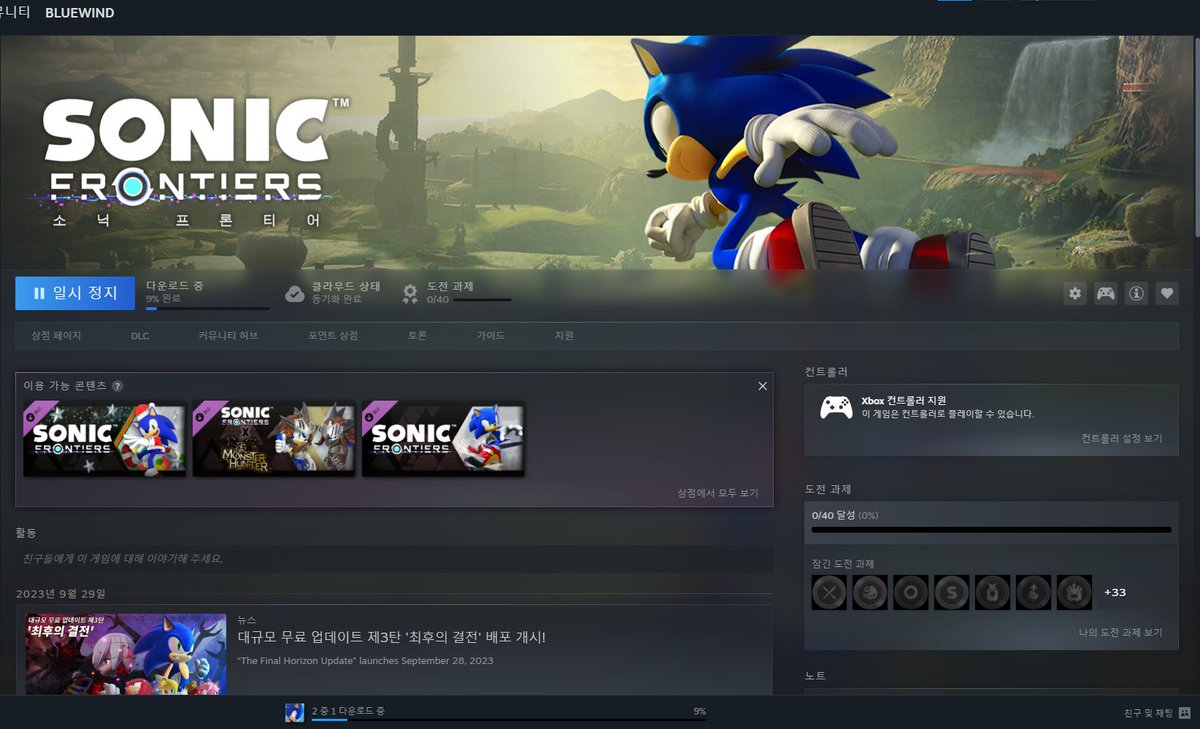Open the 상점 페이지 tab
This screenshot has width=1200, height=729.
pos(56,336)
